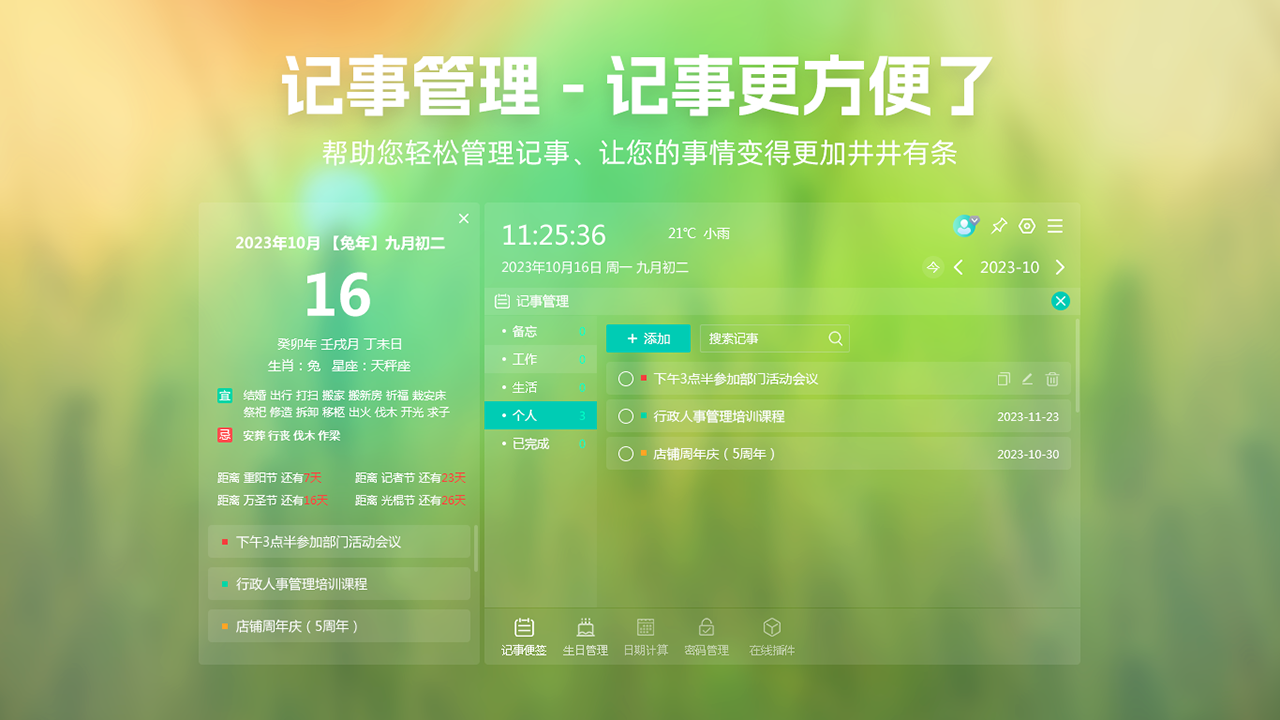
Task: Click the search magnifier icon
Action: (836, 338)
